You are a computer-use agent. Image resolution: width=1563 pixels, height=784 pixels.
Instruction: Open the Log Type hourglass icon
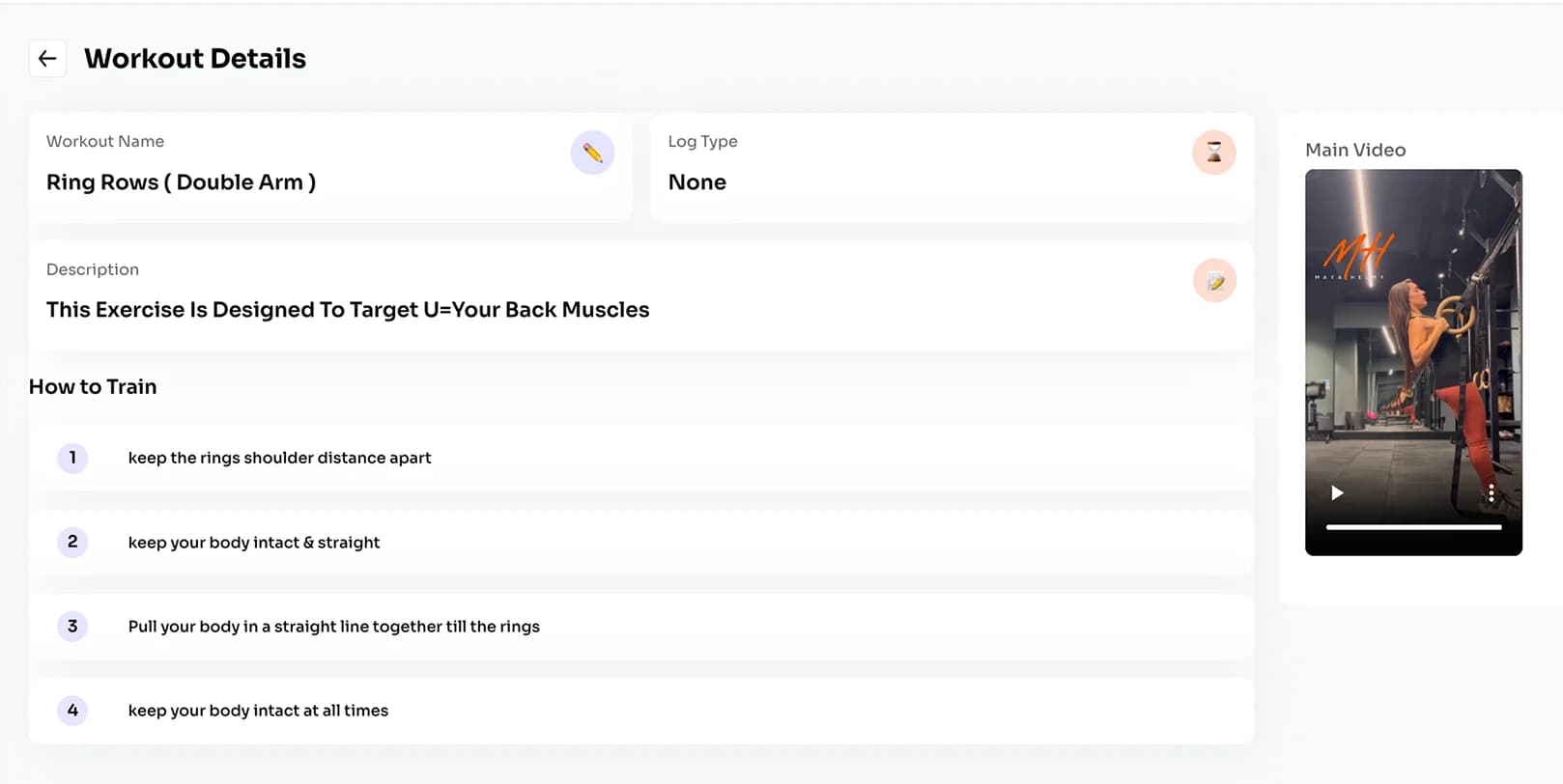[x=1214, y=153]
